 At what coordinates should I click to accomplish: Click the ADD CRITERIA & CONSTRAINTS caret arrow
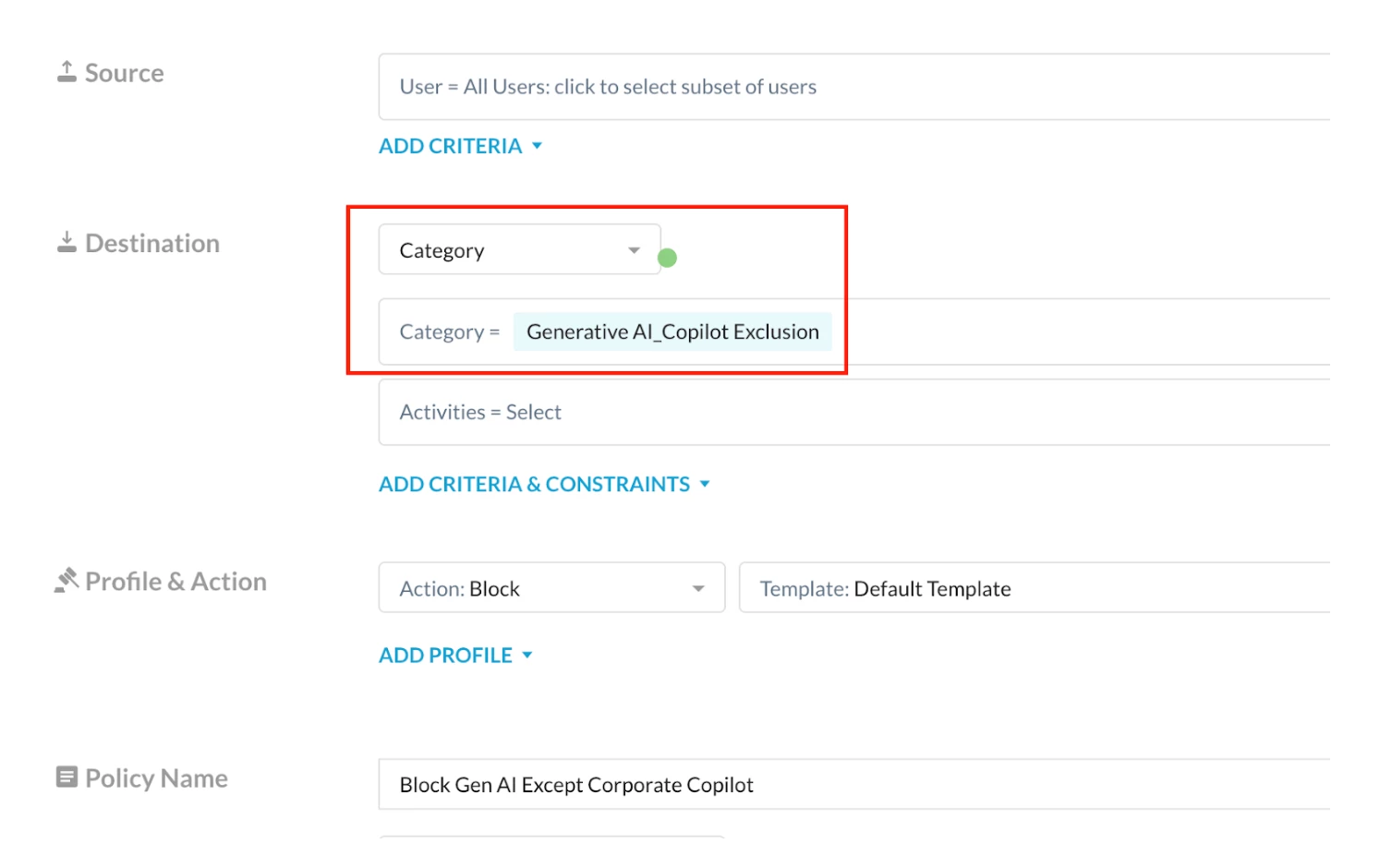pyautogui.click(x=705, y=484)
